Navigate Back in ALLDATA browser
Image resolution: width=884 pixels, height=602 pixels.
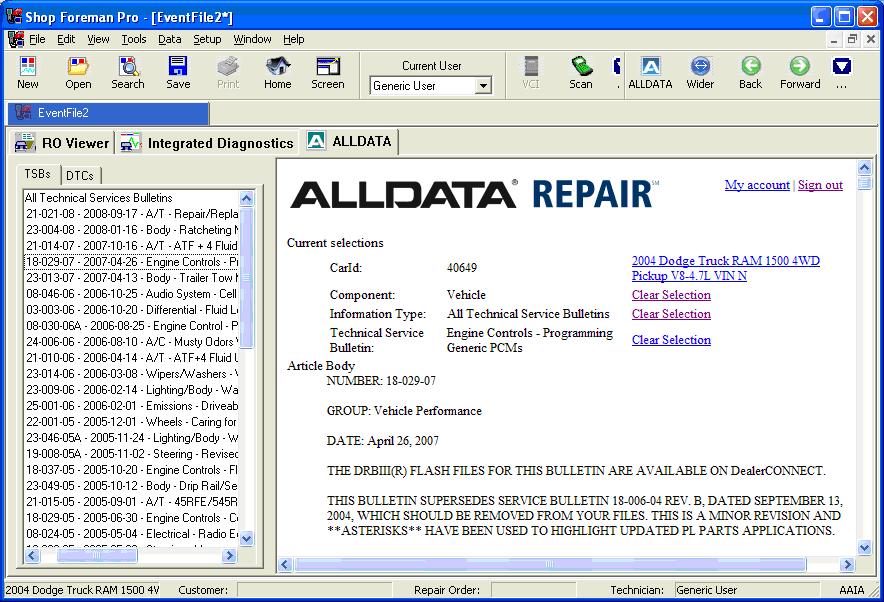pyautogui.click(x=750, y=72)
